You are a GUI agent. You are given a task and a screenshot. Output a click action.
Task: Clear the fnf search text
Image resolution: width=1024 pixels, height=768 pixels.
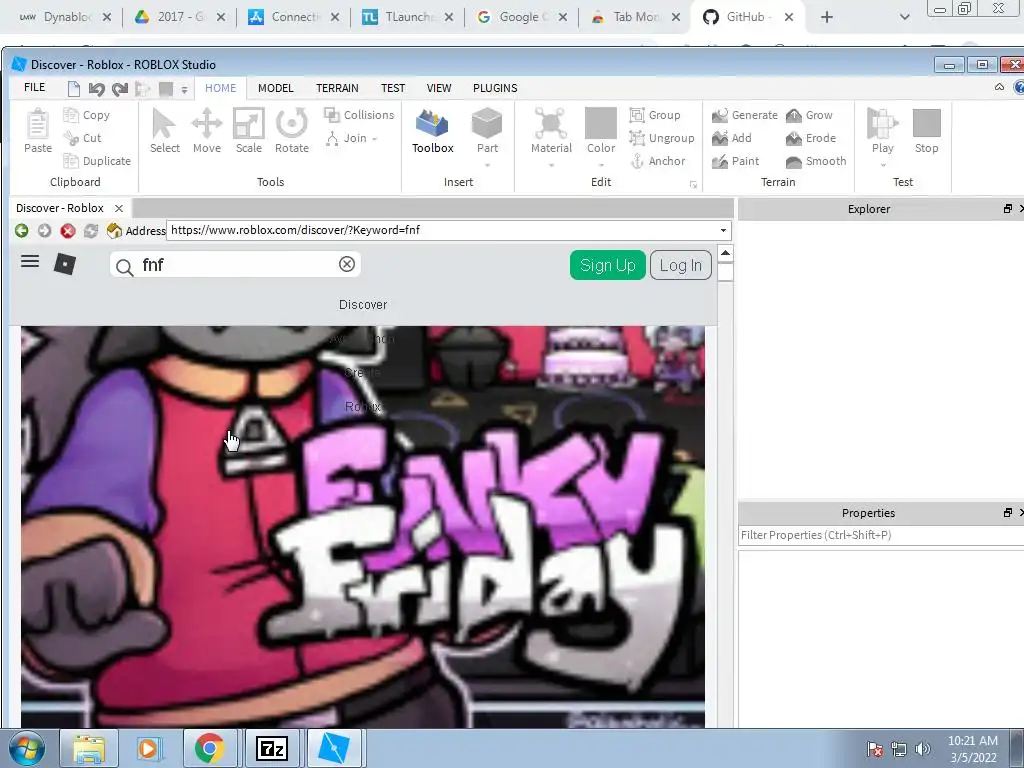point(347,264)
